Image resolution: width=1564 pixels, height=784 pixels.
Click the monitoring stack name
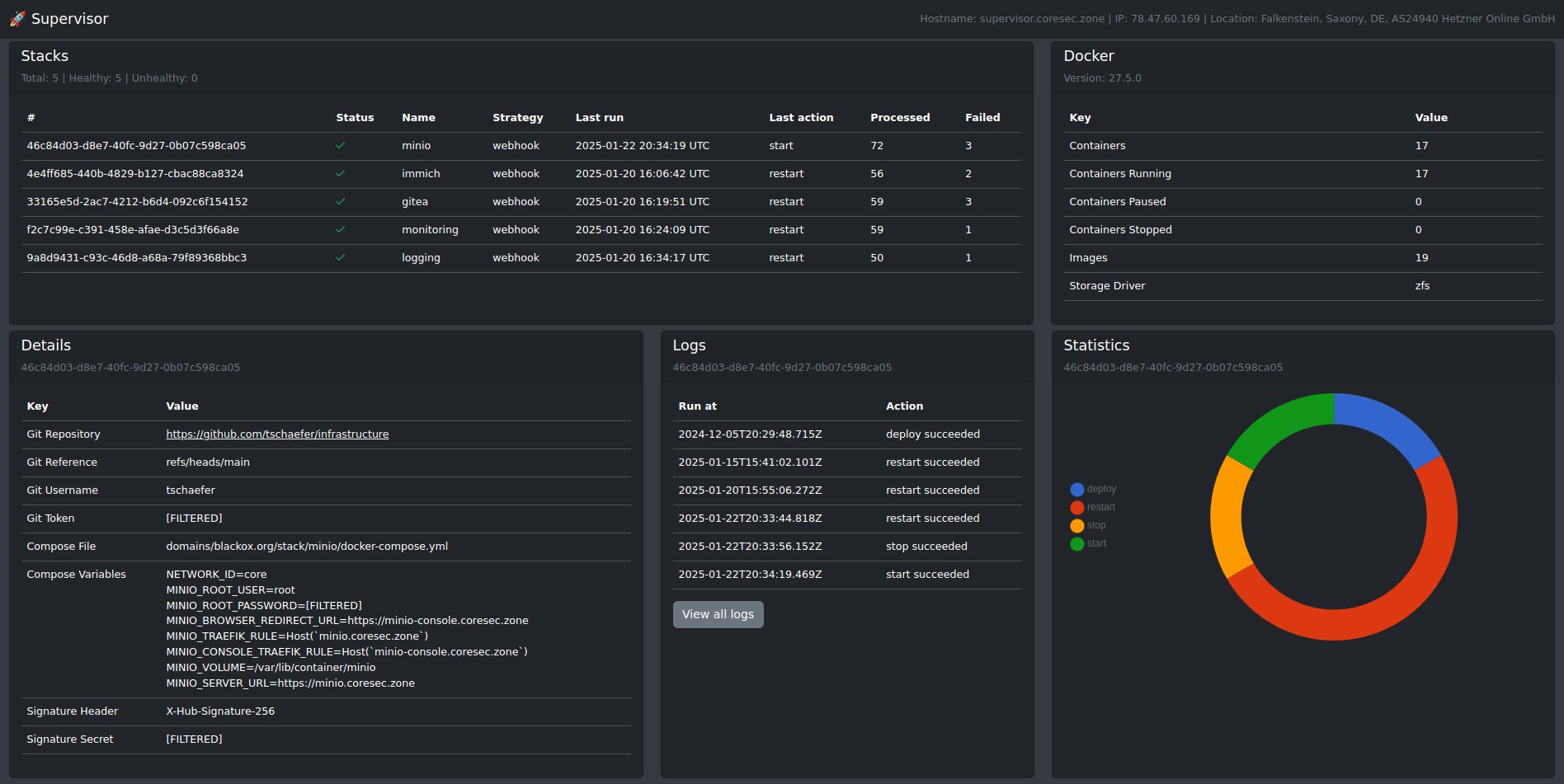coord(430,230)
